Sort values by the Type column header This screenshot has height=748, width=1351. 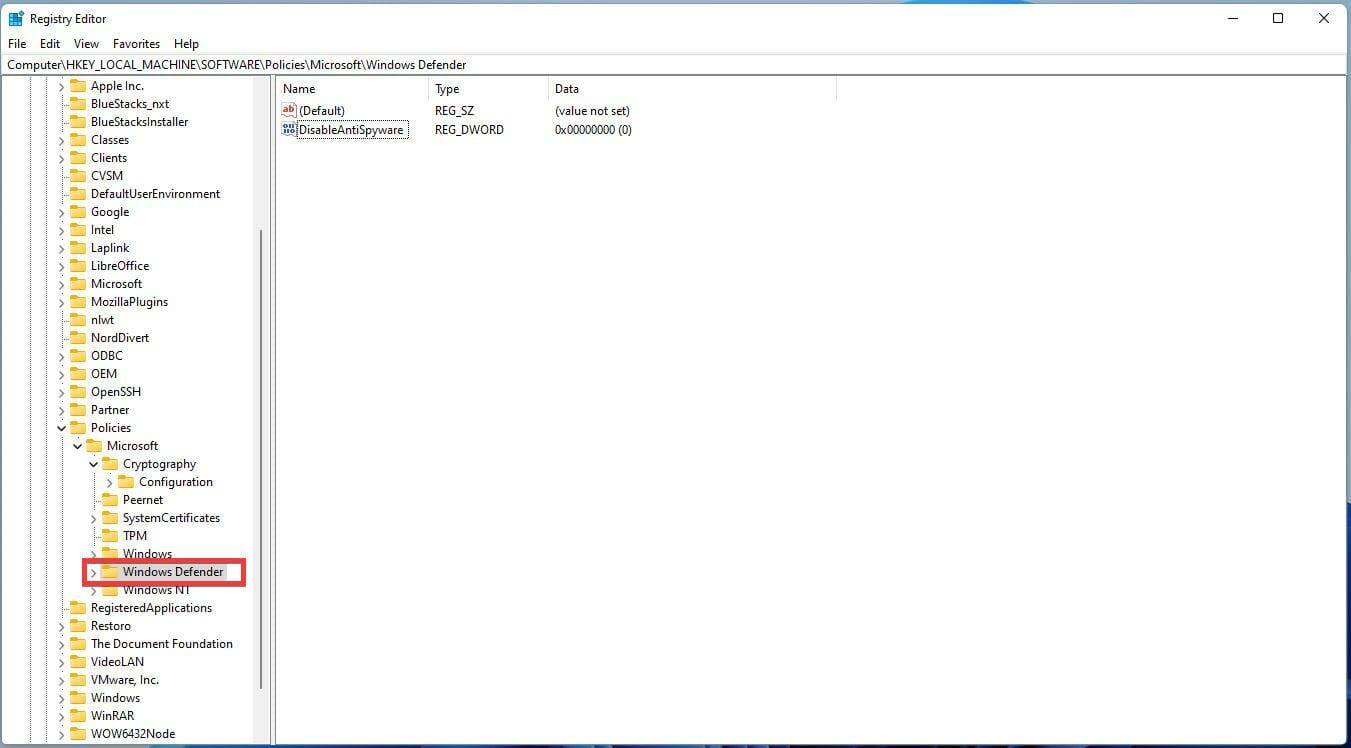click(488, 89)
